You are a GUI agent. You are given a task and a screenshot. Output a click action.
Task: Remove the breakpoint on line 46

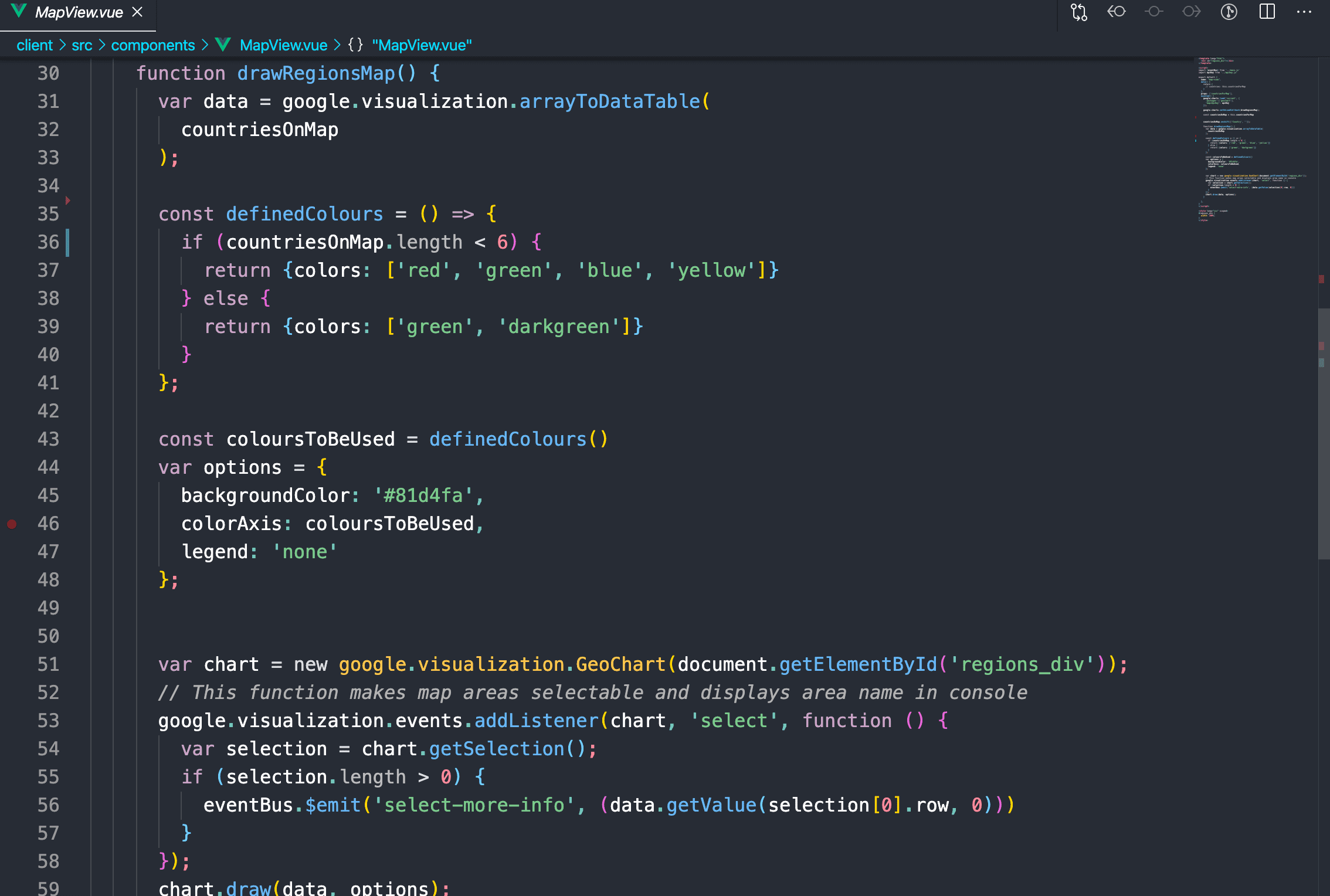12,524
